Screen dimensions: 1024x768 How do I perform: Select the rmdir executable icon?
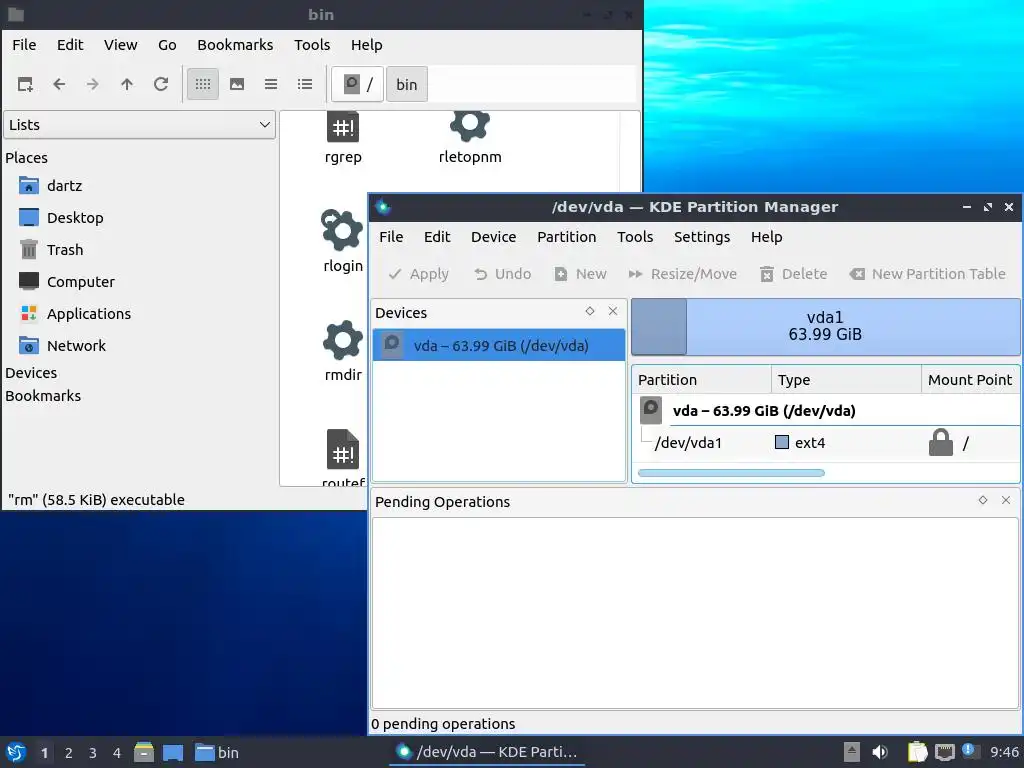[343, 340]
